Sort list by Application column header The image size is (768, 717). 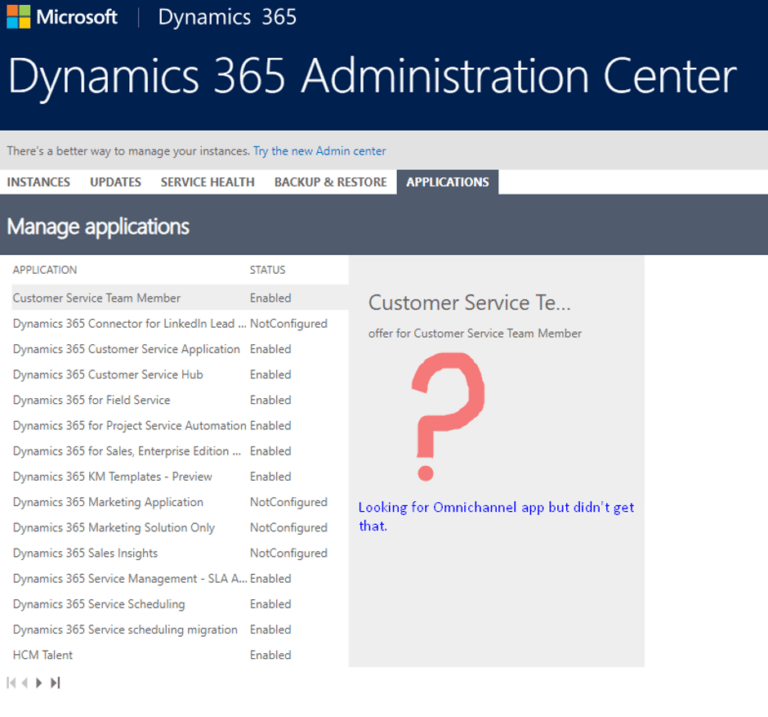point(45,270)
